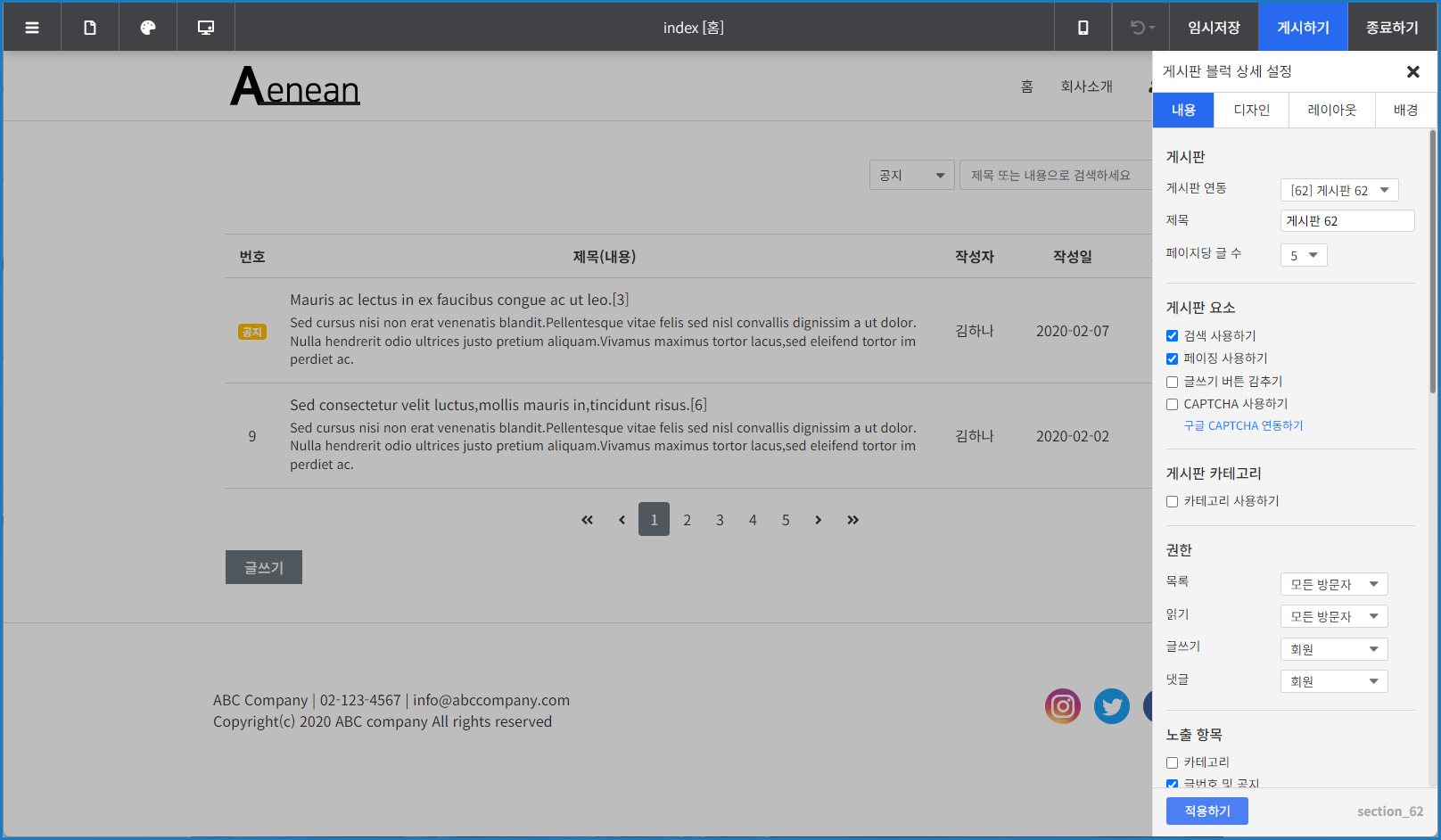Viewport: 1441px width, 840px height.
Task: Click the 적용하기 button
Action: (1206, 811)
